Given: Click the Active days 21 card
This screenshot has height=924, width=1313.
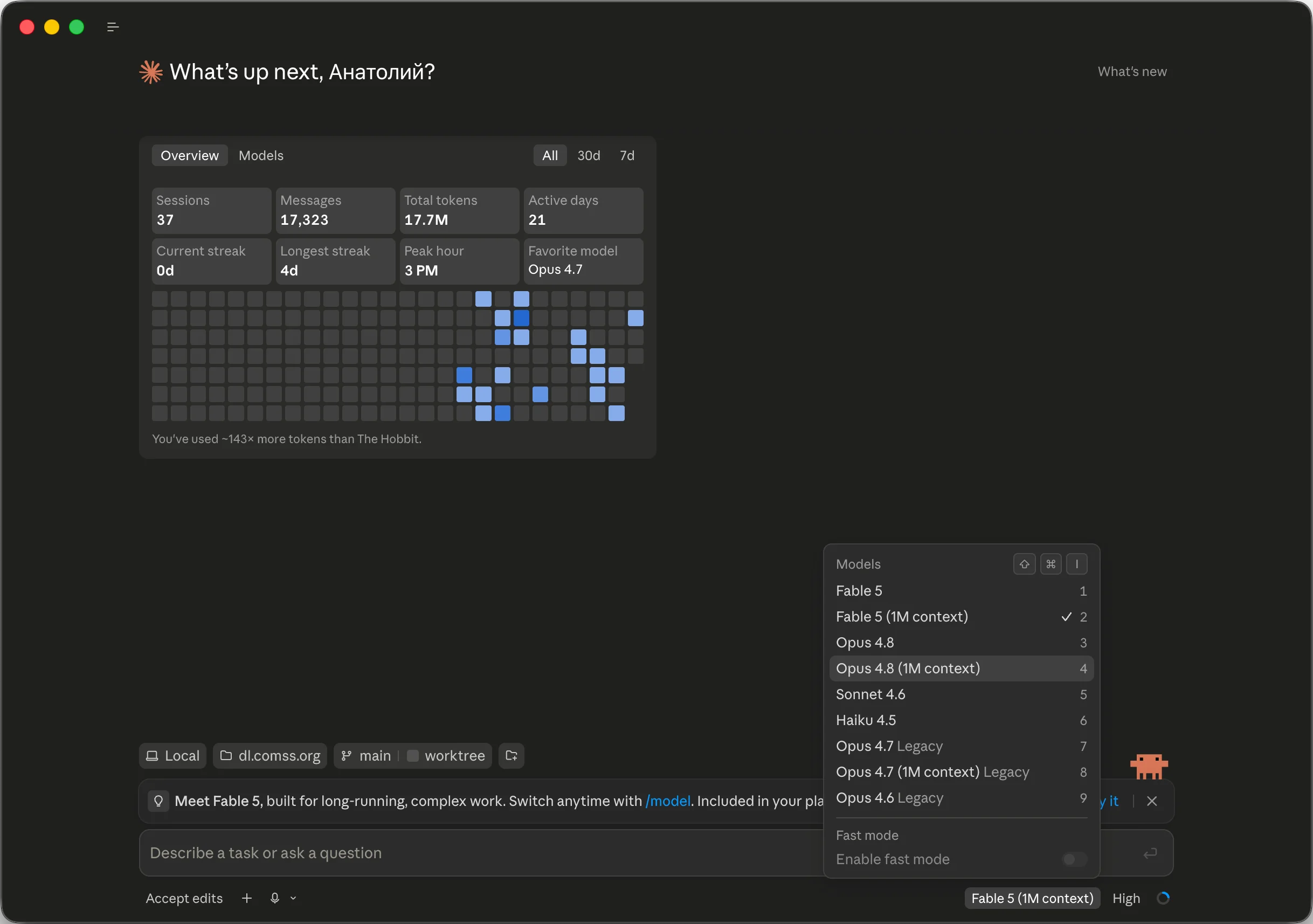Looking at the screenshot, I should (x=583, y=211).
